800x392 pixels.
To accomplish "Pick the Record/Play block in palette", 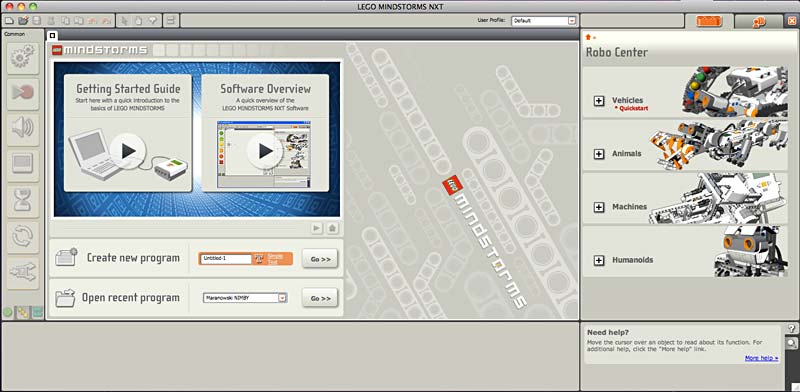I will (x=22, y=93).
